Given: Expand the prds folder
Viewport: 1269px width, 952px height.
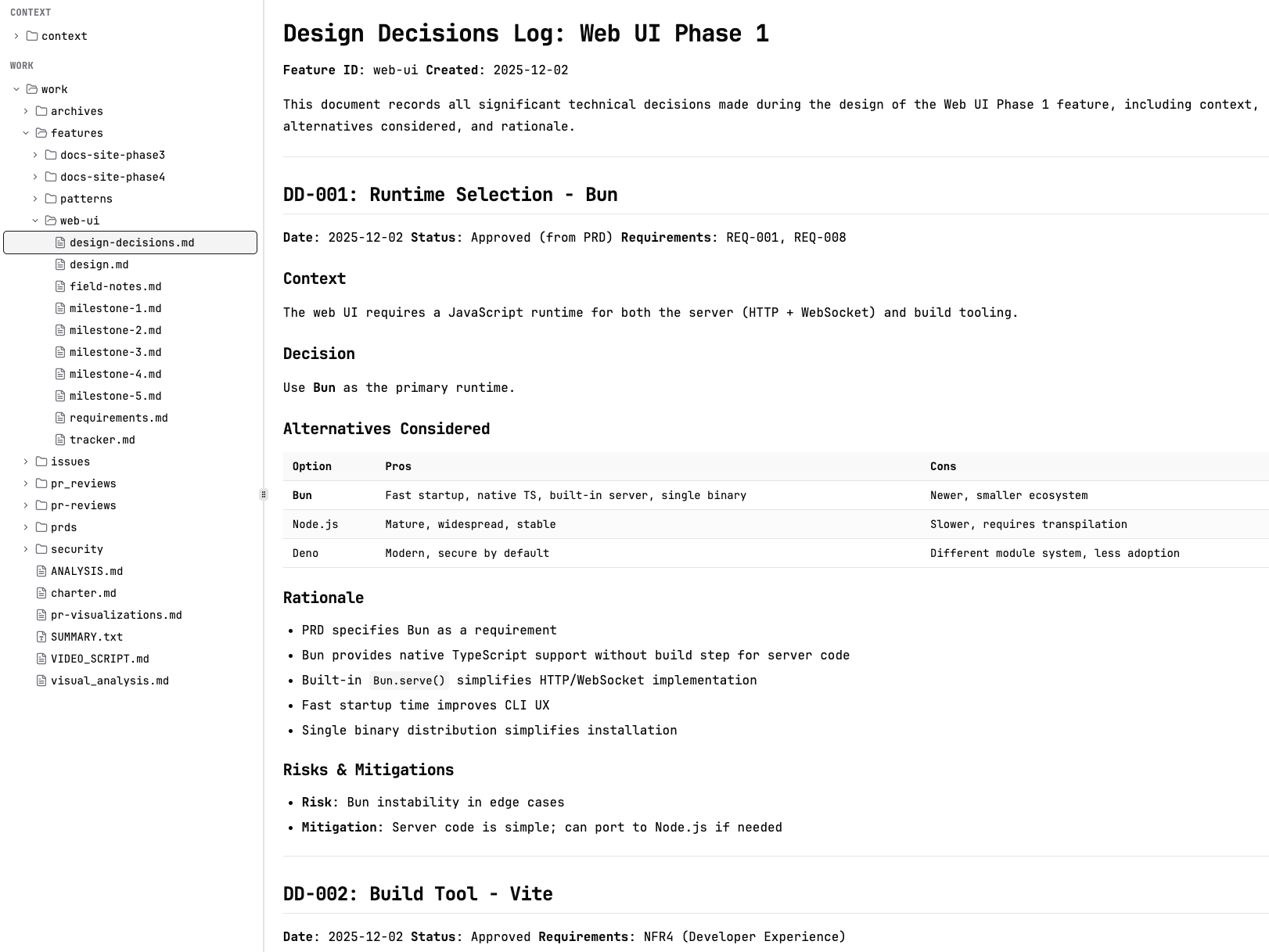Looking at the screenshot, I should (x=26, y=527).
